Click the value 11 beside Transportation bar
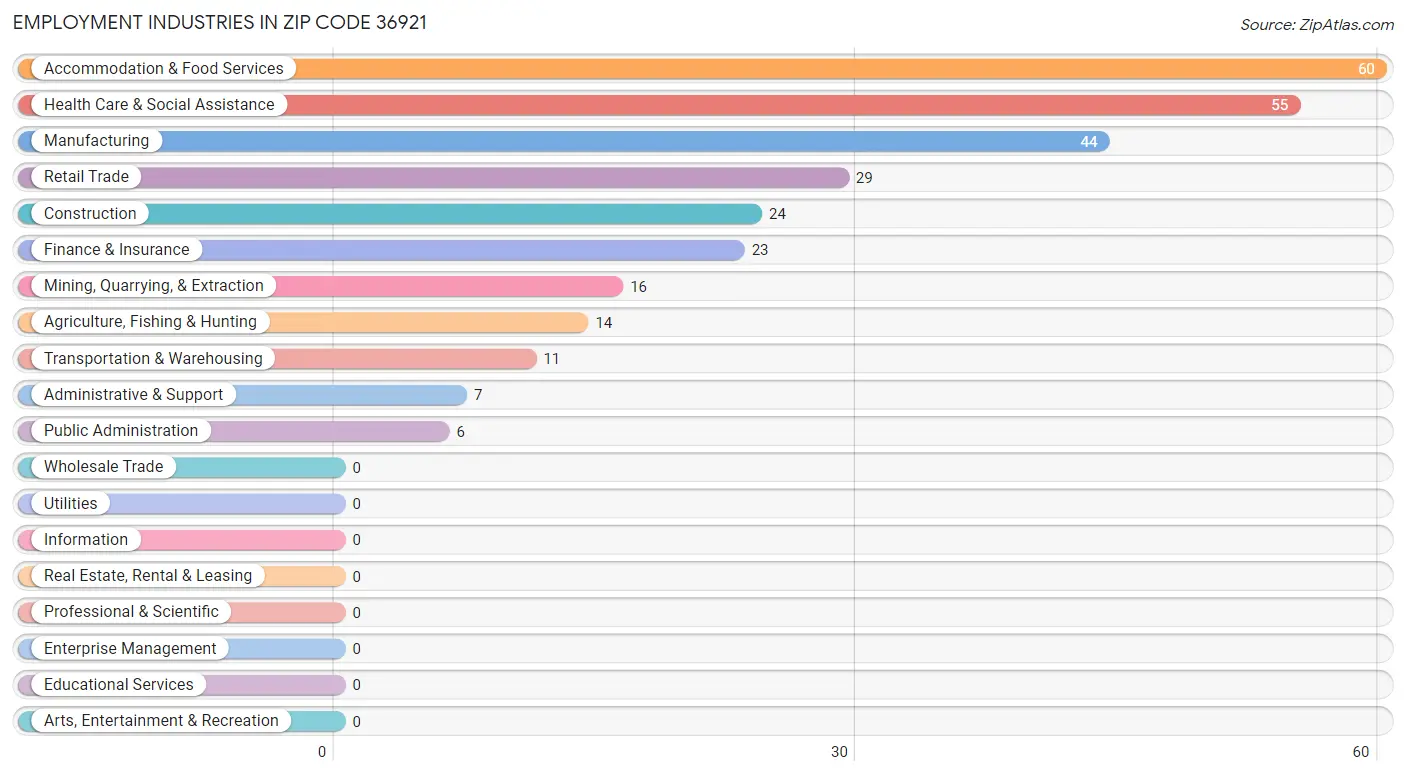Image resolution: width=1406 pixels, height=776 pixels. (x=552, y=359)
